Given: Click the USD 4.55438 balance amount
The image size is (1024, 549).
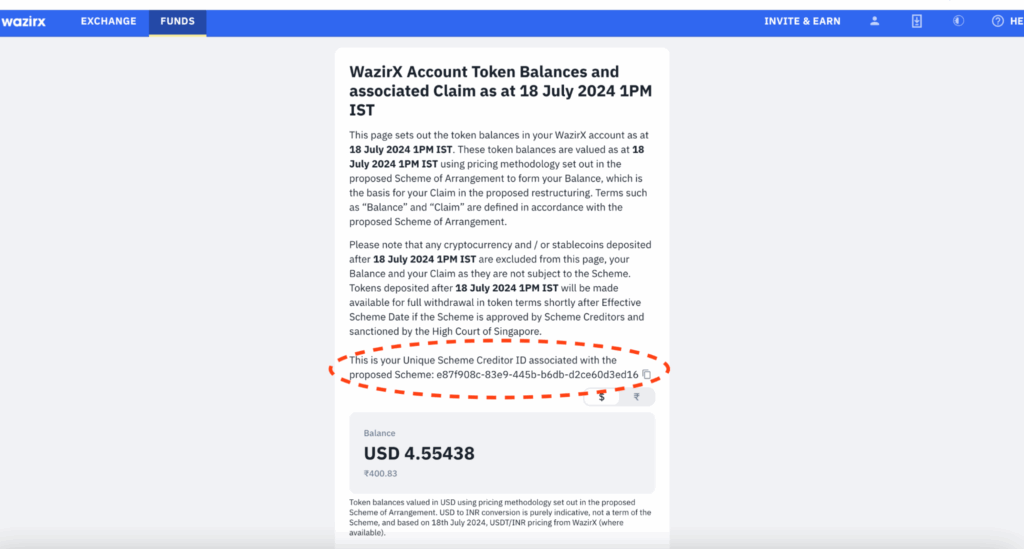Looking at the screenshot, I should tap(419, 453).
